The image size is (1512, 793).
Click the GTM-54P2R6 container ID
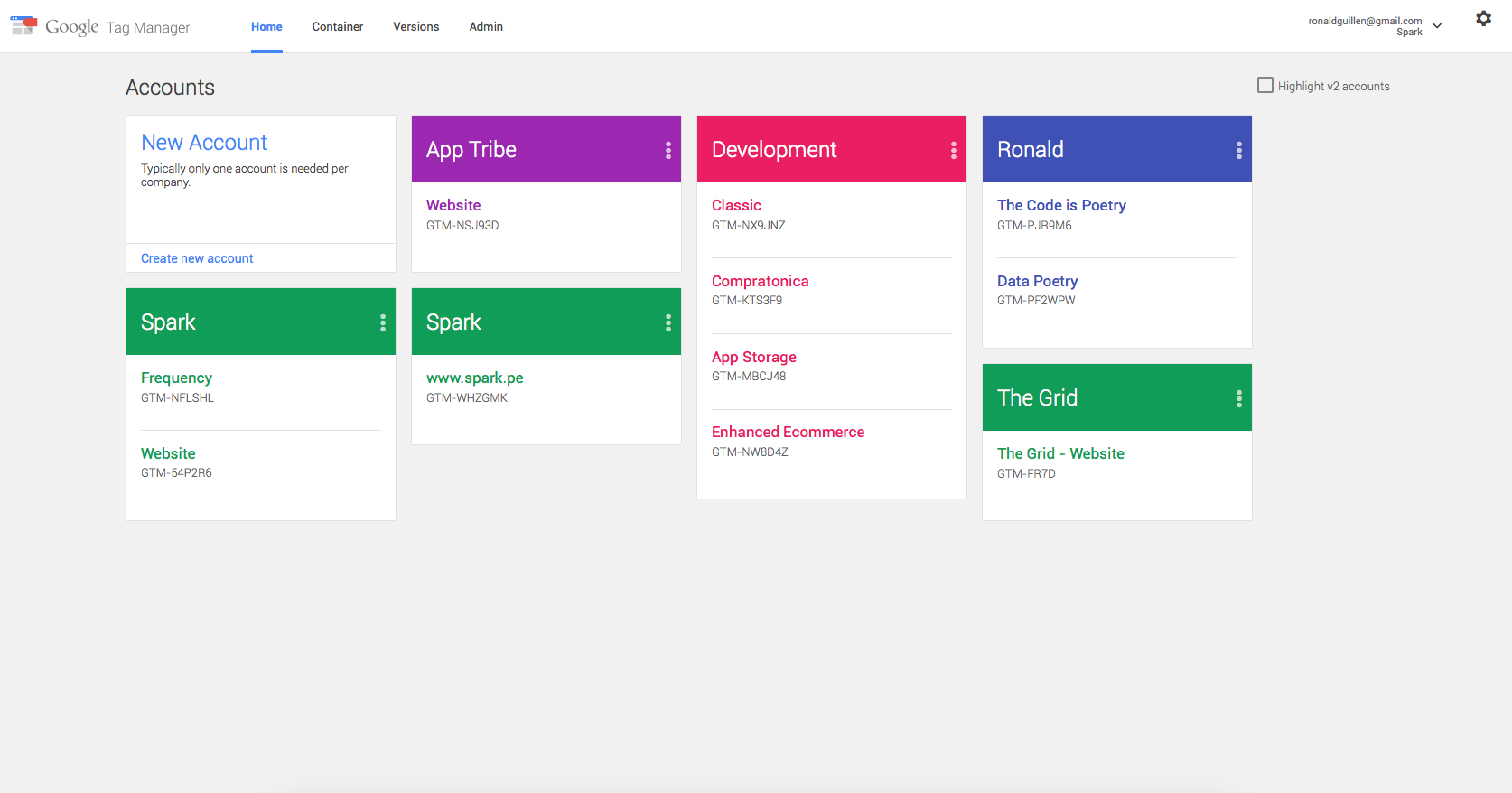[x=176, y=472]
